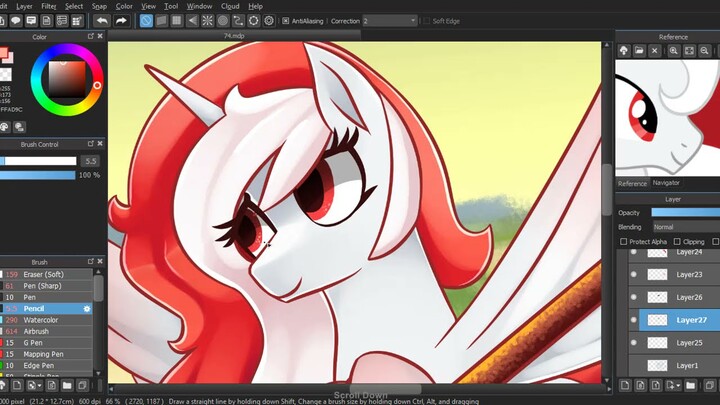Click layer folder icon in Layer panel
The width and height of the screenshot is (720, 405).
click(x=690, y=385)
